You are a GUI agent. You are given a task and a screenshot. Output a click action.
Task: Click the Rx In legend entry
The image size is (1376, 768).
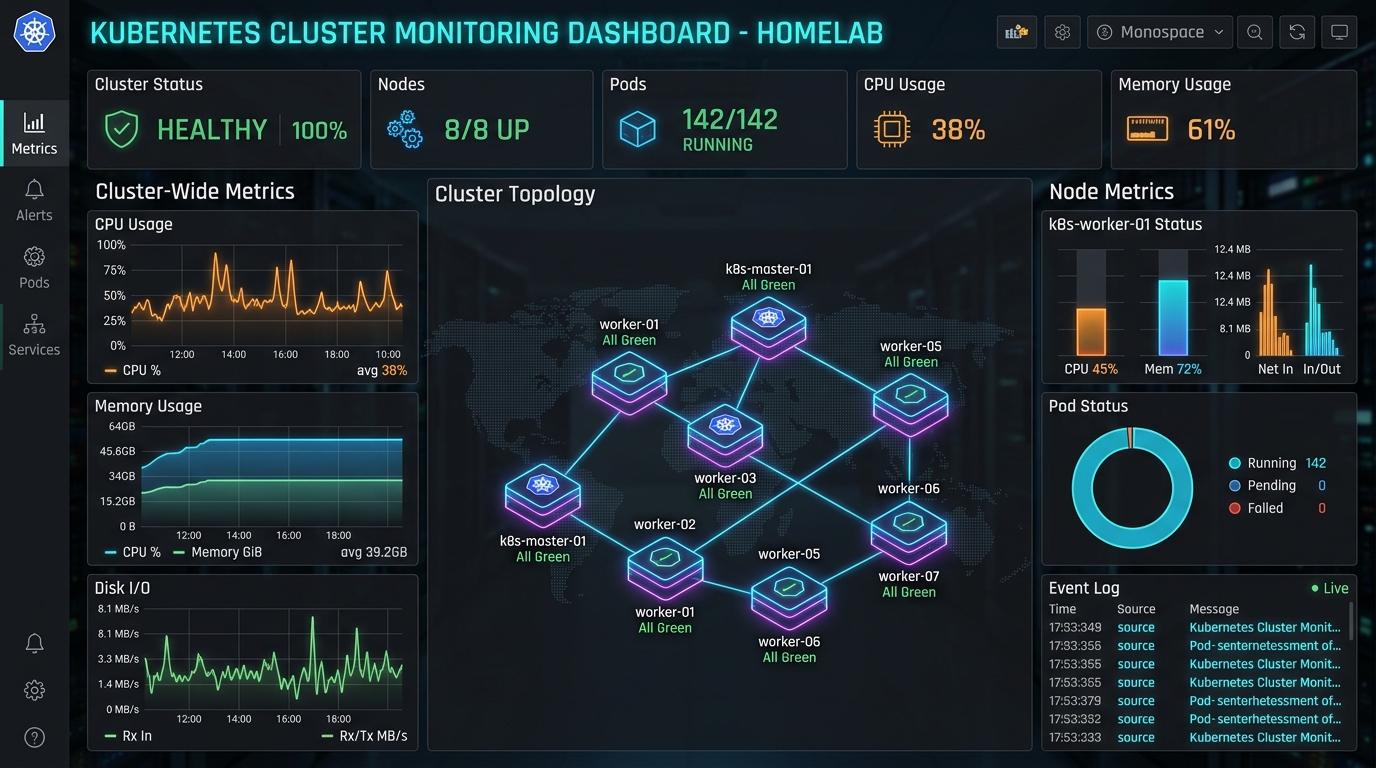(128, 736)
